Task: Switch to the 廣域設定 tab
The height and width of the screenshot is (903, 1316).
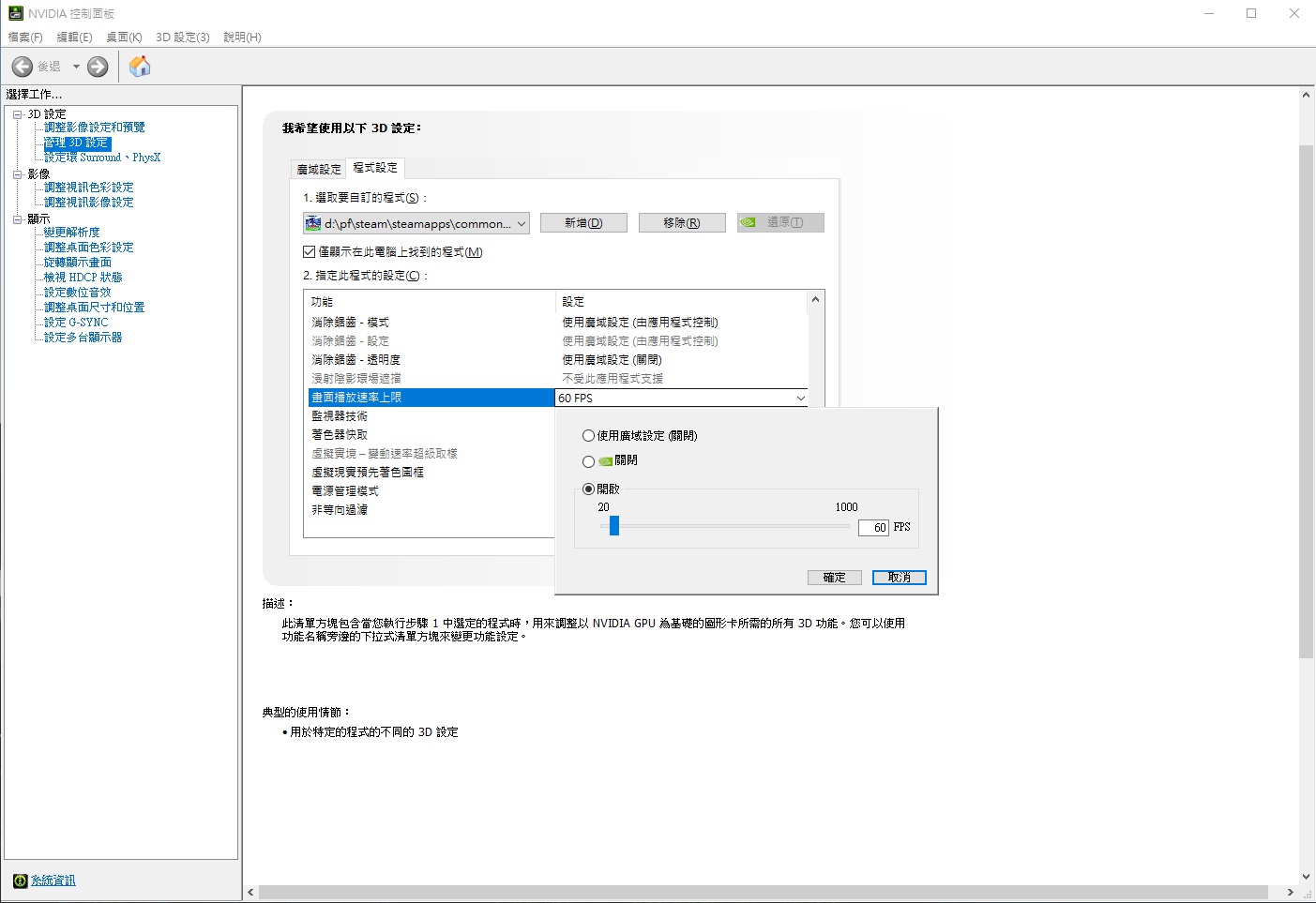Action: tap(319, 170)
